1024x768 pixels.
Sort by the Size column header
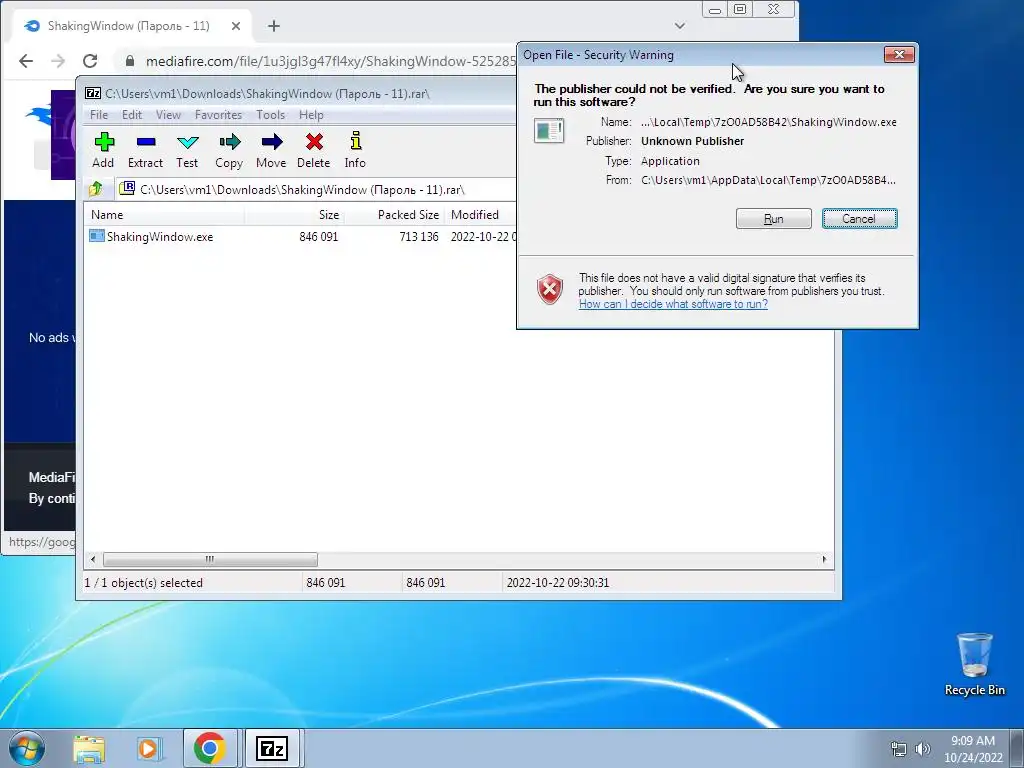[x=295, y=215]
